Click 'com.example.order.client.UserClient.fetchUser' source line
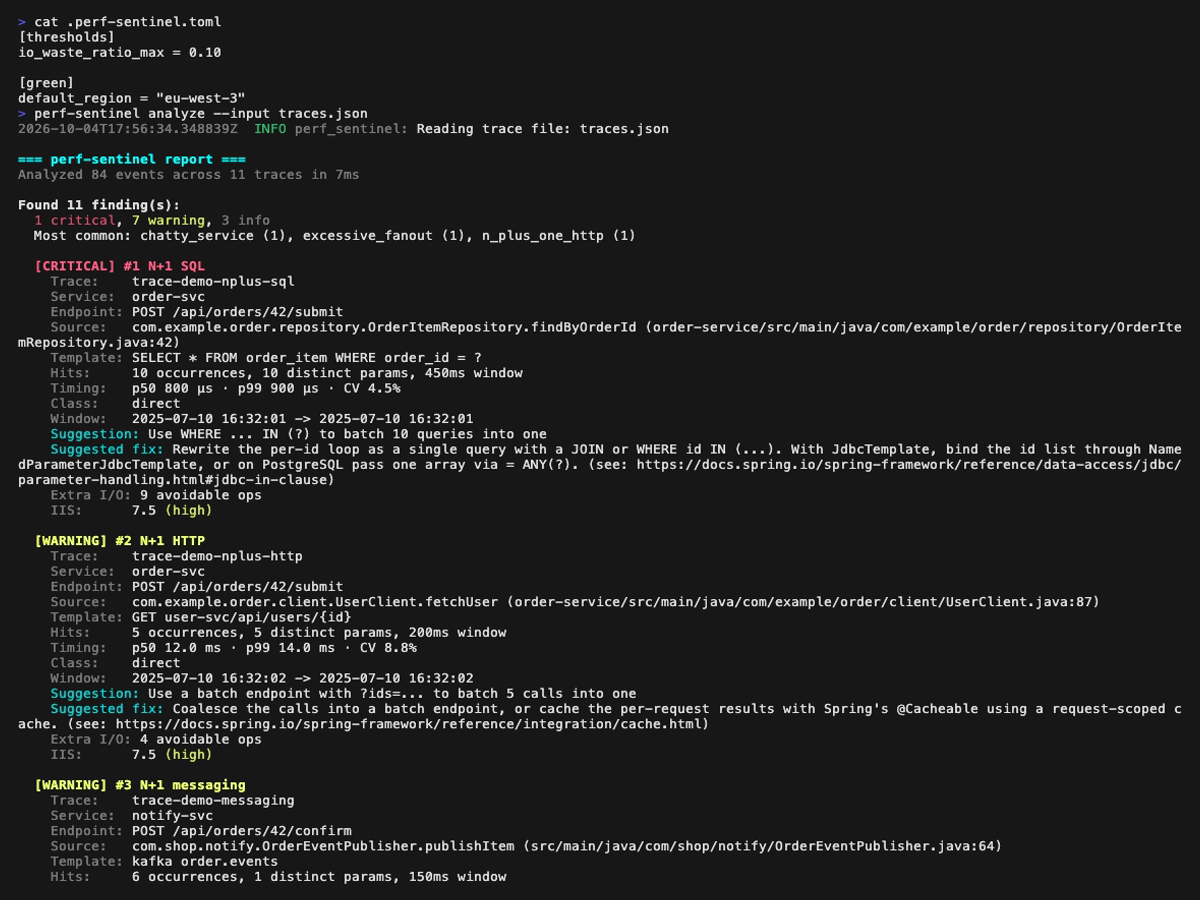 tap(615, 602)
